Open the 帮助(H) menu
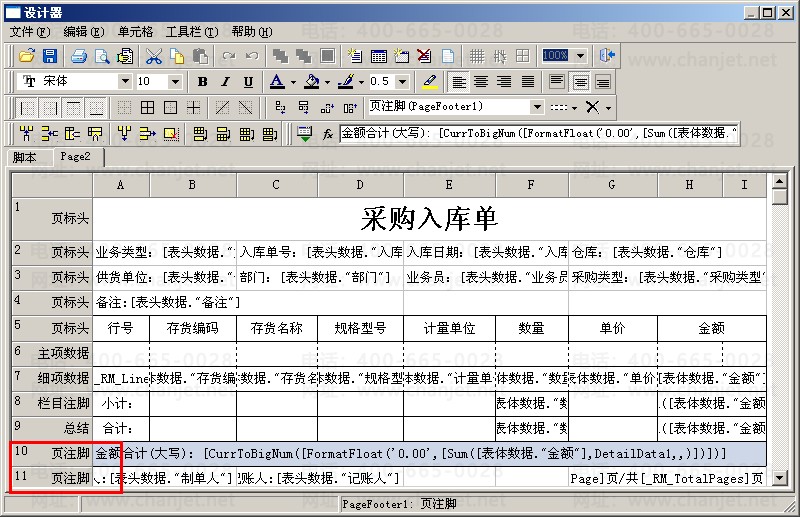 point(252,32)
